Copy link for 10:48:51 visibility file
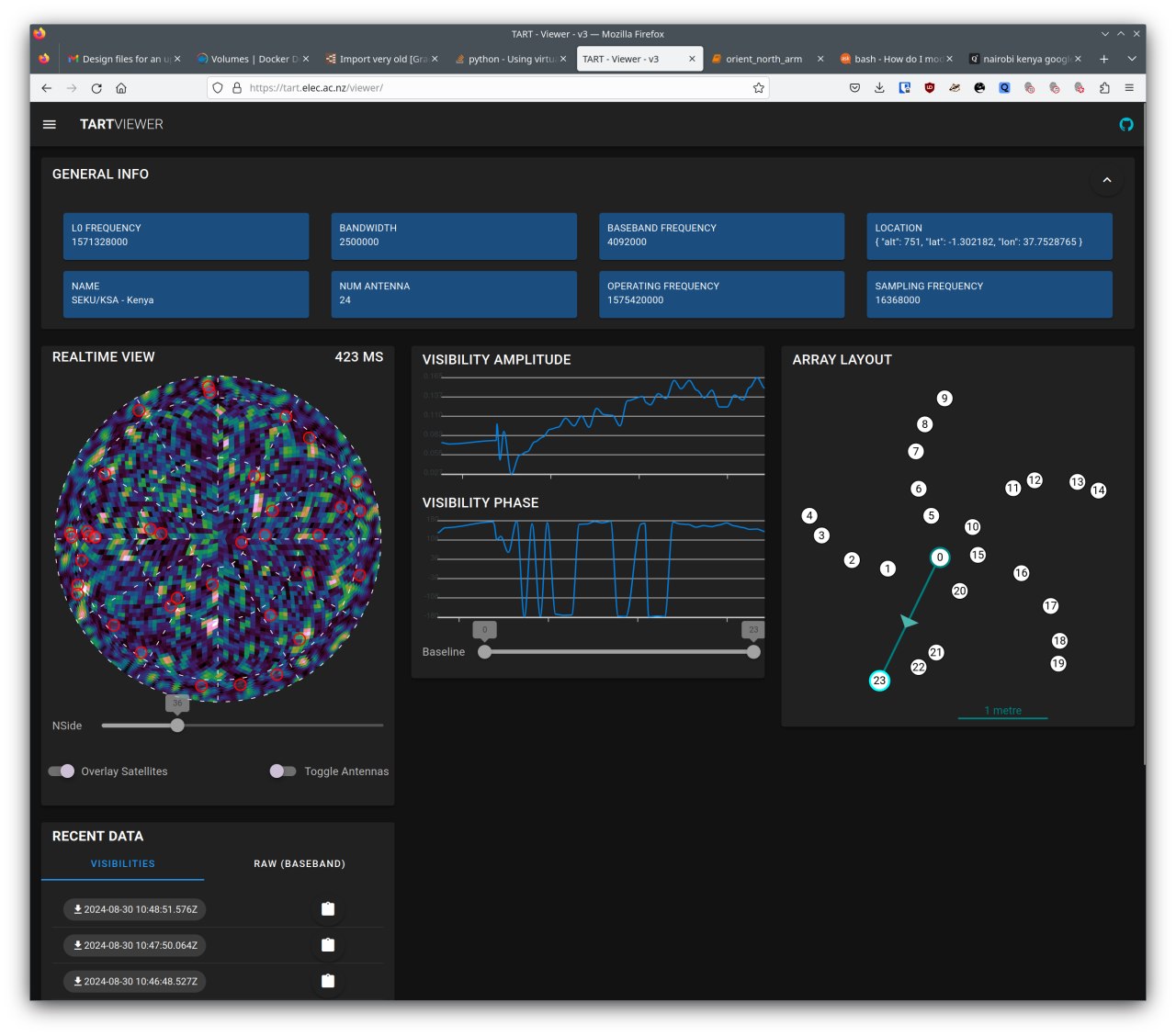1176x1036 pixels. [x=327, y=909]
